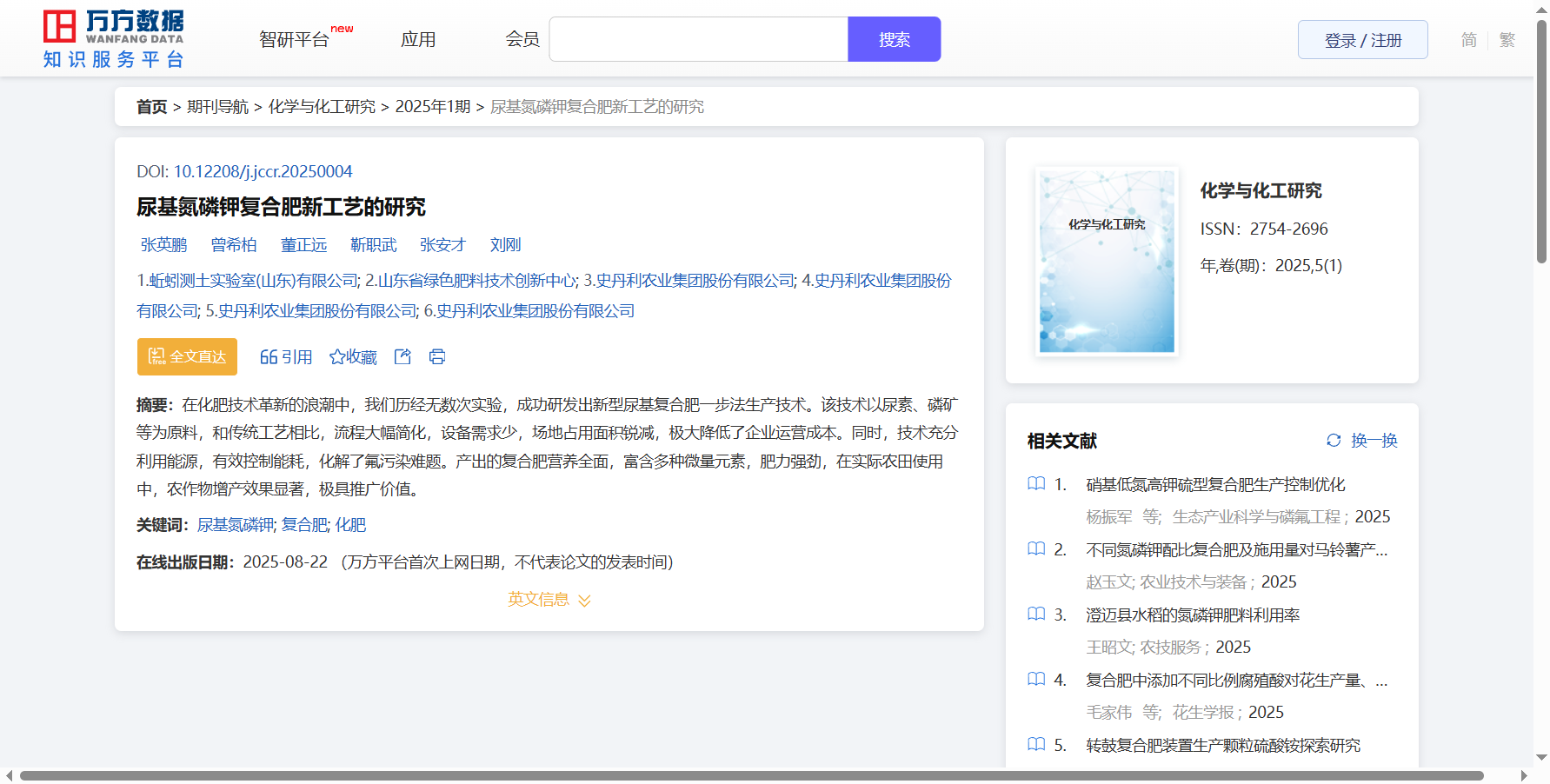1550x784 pixels.
Task: Click the horizontal scrollbar at the bottom
Action: [751, 775]
